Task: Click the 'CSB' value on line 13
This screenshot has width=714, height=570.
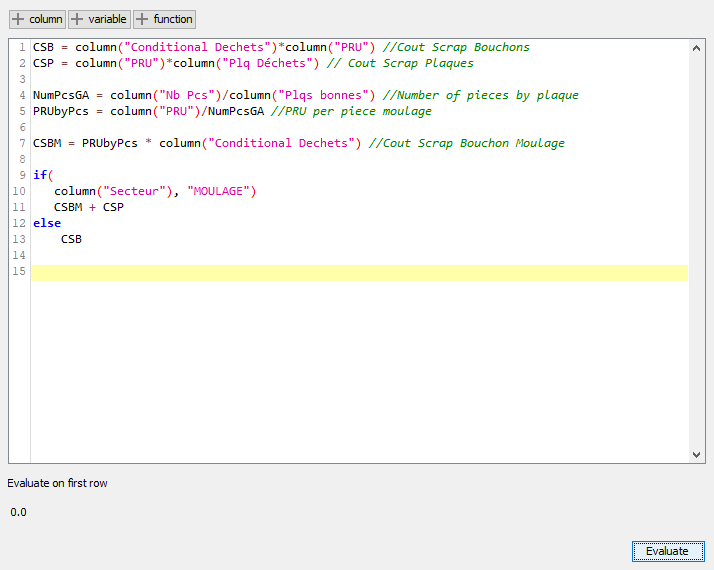Action: 71,239
